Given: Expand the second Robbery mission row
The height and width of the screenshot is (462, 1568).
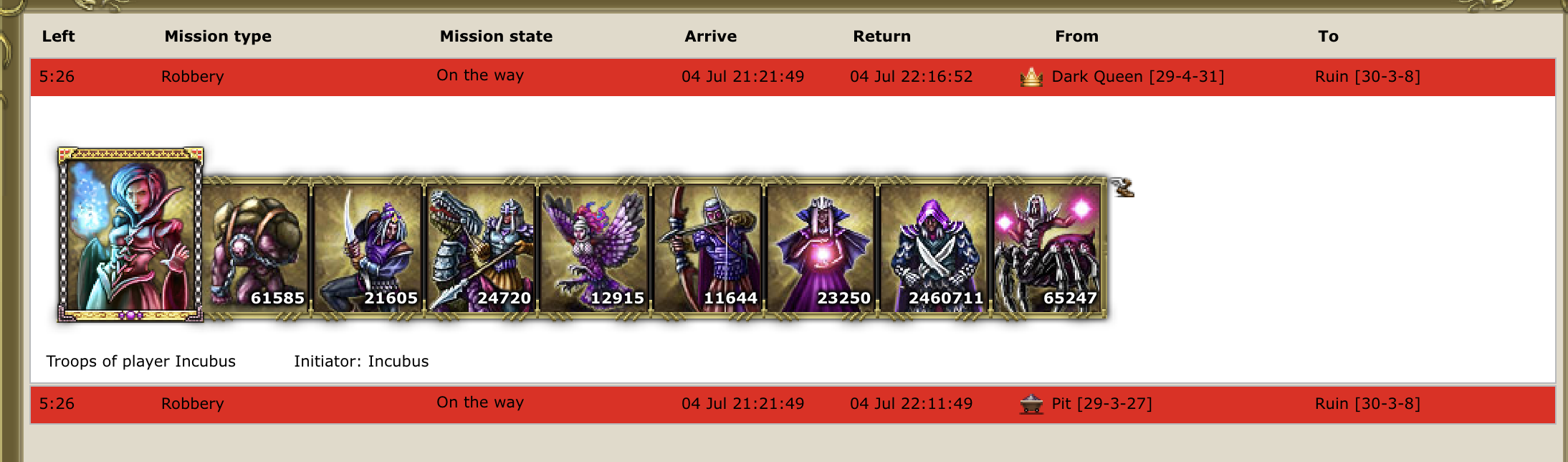Looking at the screenshot, I should 793,405.
